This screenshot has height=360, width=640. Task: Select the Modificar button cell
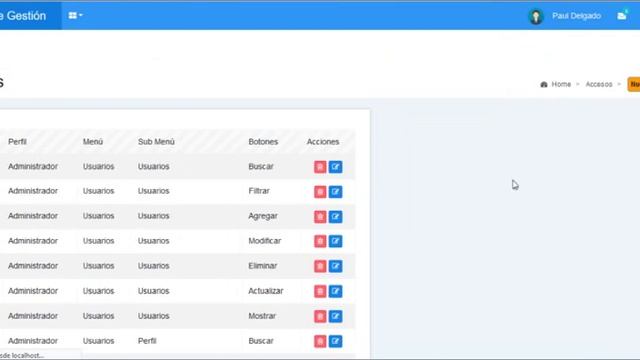click(264, 241)
